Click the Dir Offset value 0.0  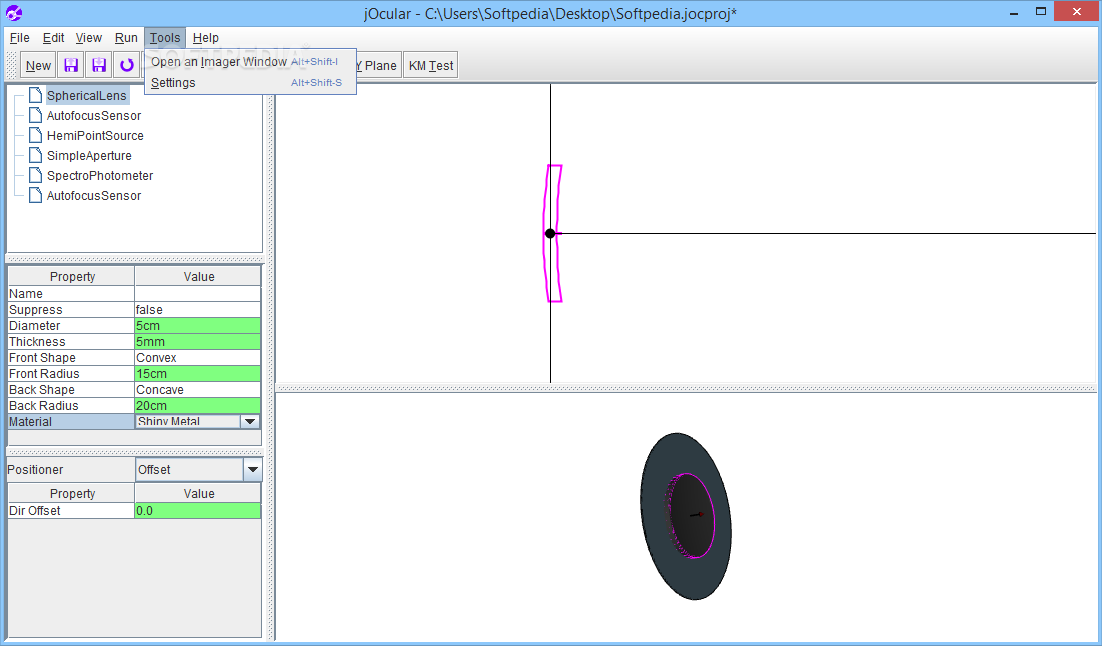tap(197, 511)
